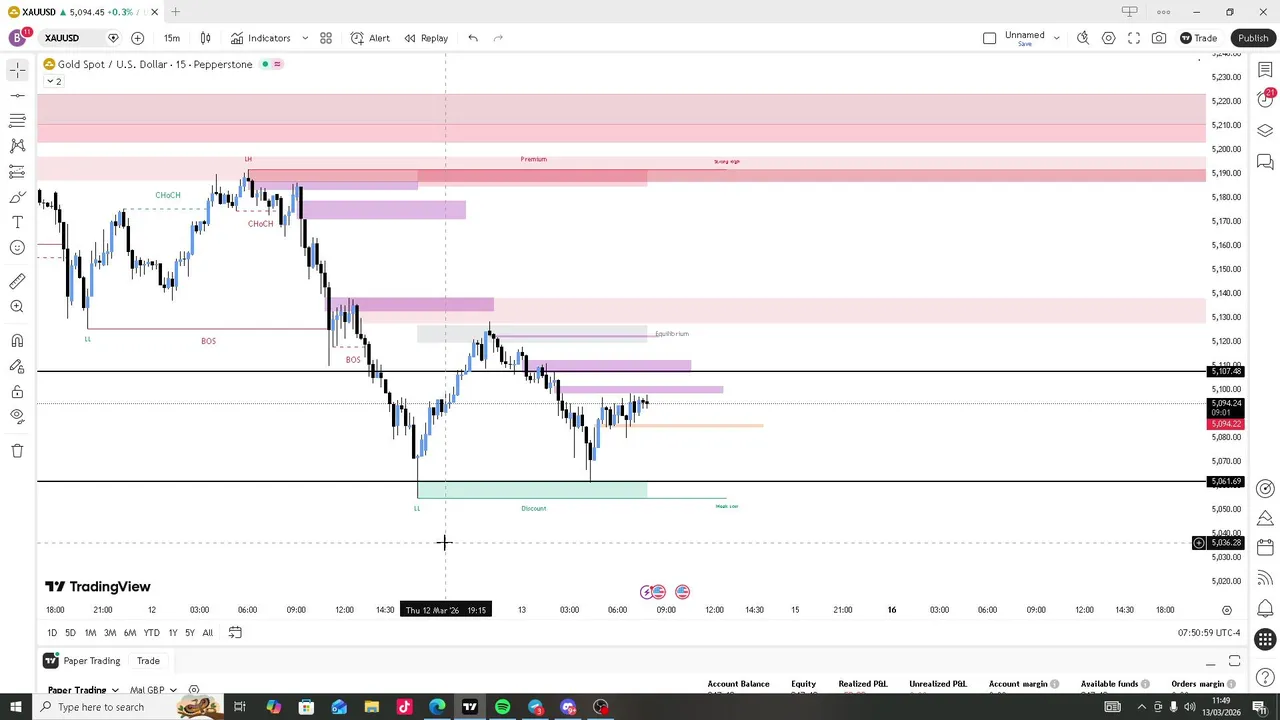This screenshot has width=1280, height=720.
Task: Open the quick search icon
Action: 1083,38
